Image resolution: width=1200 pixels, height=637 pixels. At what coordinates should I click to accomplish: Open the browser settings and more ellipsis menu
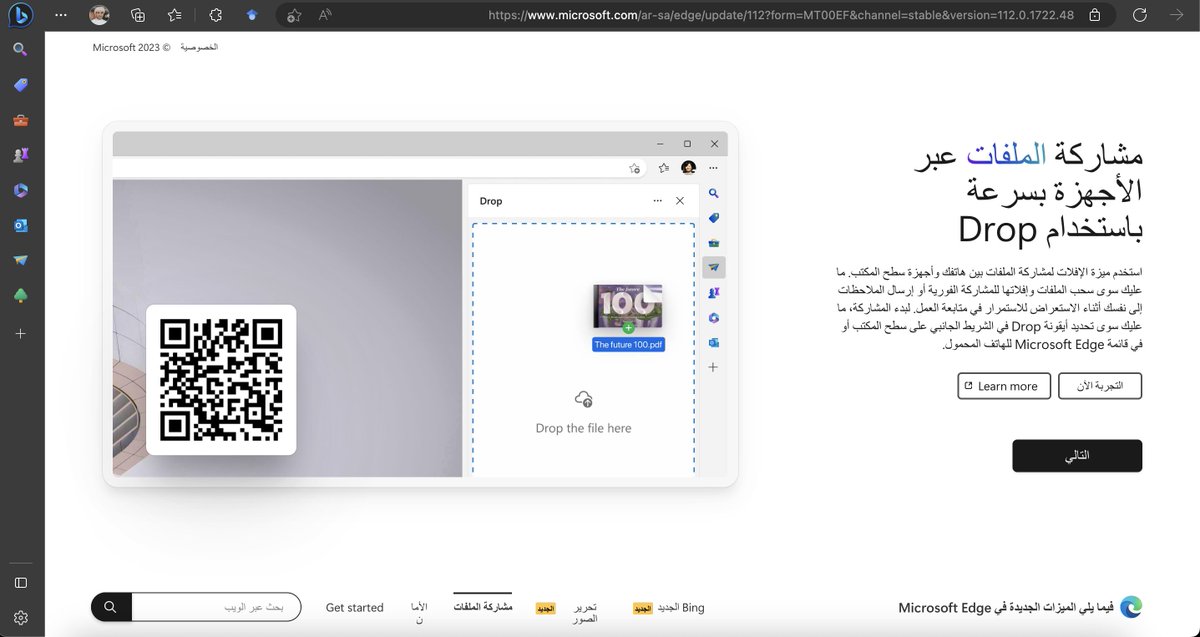(62, 15)
